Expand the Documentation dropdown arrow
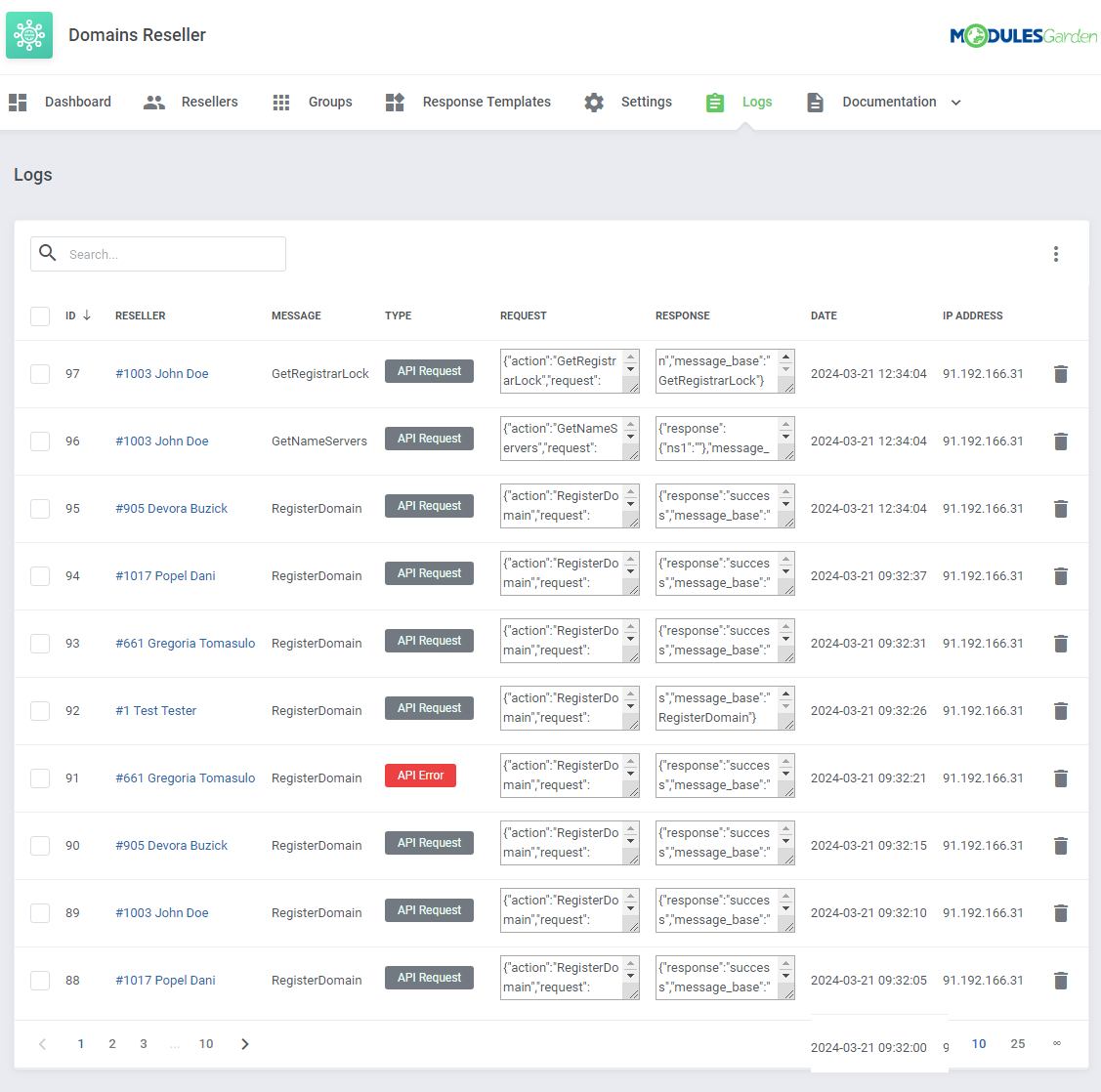This screenshot has width=1101, height=1092. [x=955, y=103]
